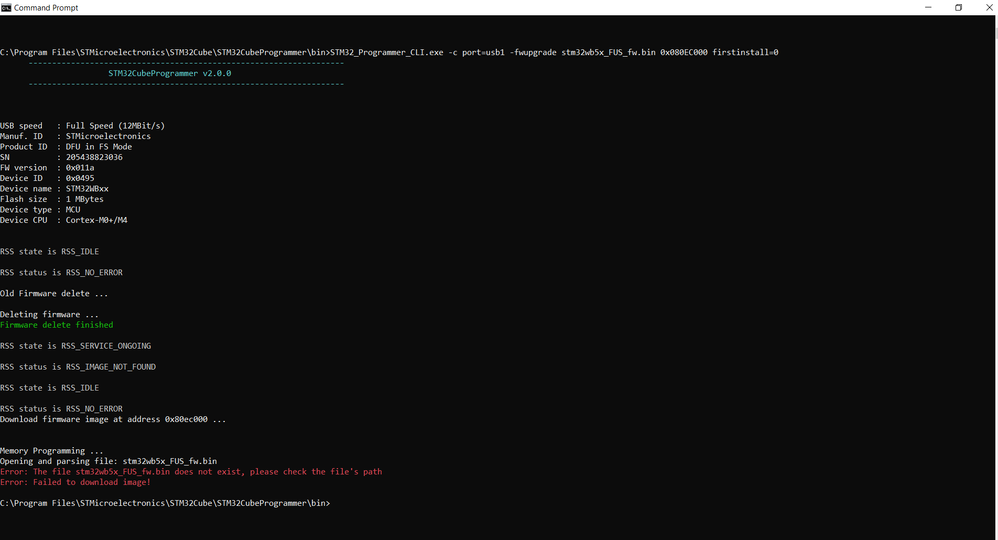This screenshot has width=998, height=540.
Task: Click the FW version 0x011a line
Action: tap(47, 167)
